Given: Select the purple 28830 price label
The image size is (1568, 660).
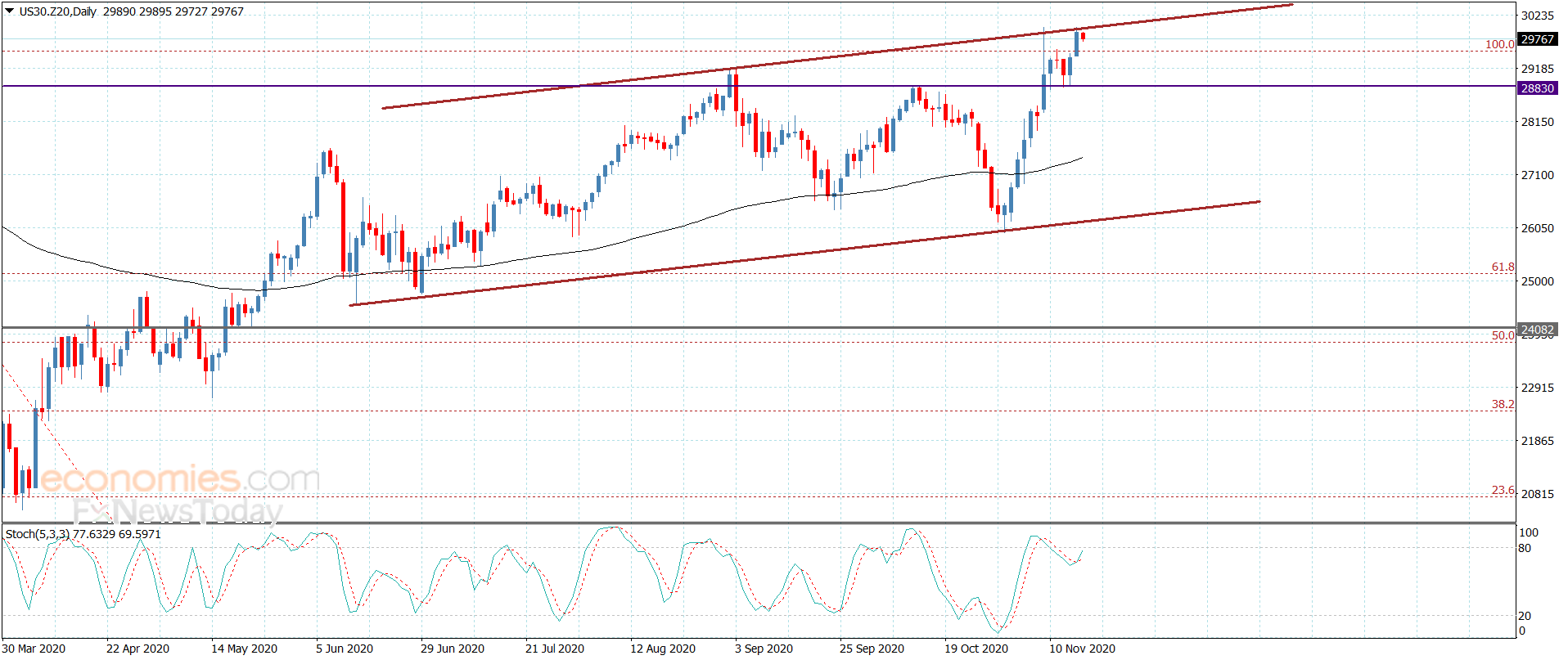Looking at the screenshot, I should click(x=1537, y=88).
